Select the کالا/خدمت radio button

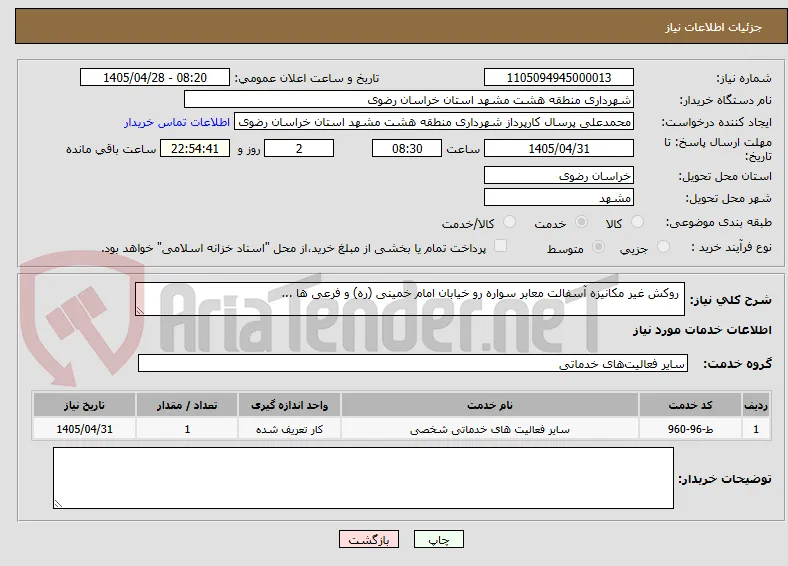[510, 222]
